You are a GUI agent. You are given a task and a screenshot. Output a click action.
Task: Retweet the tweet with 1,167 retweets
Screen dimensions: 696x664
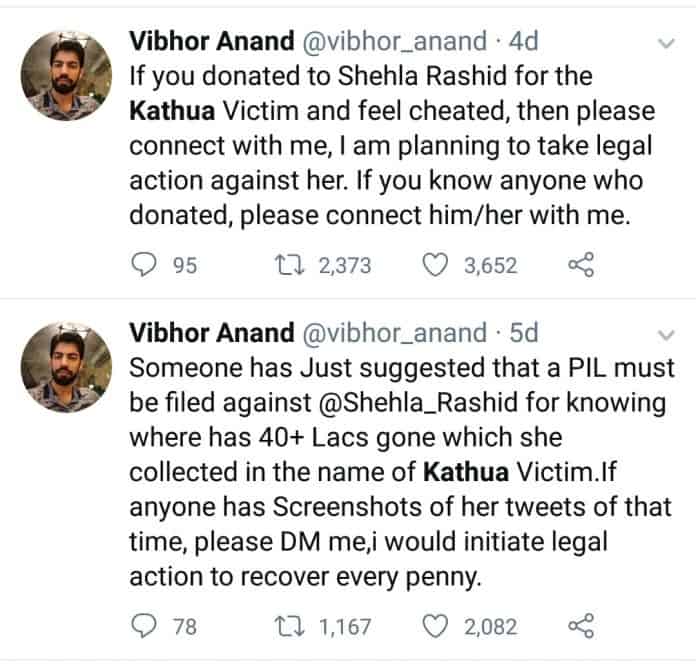[285, 627]
